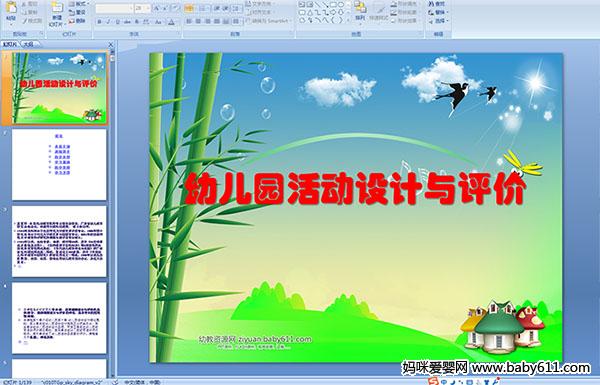
Task: Click the bullets list icon
Action: click(x=189, y=8)
